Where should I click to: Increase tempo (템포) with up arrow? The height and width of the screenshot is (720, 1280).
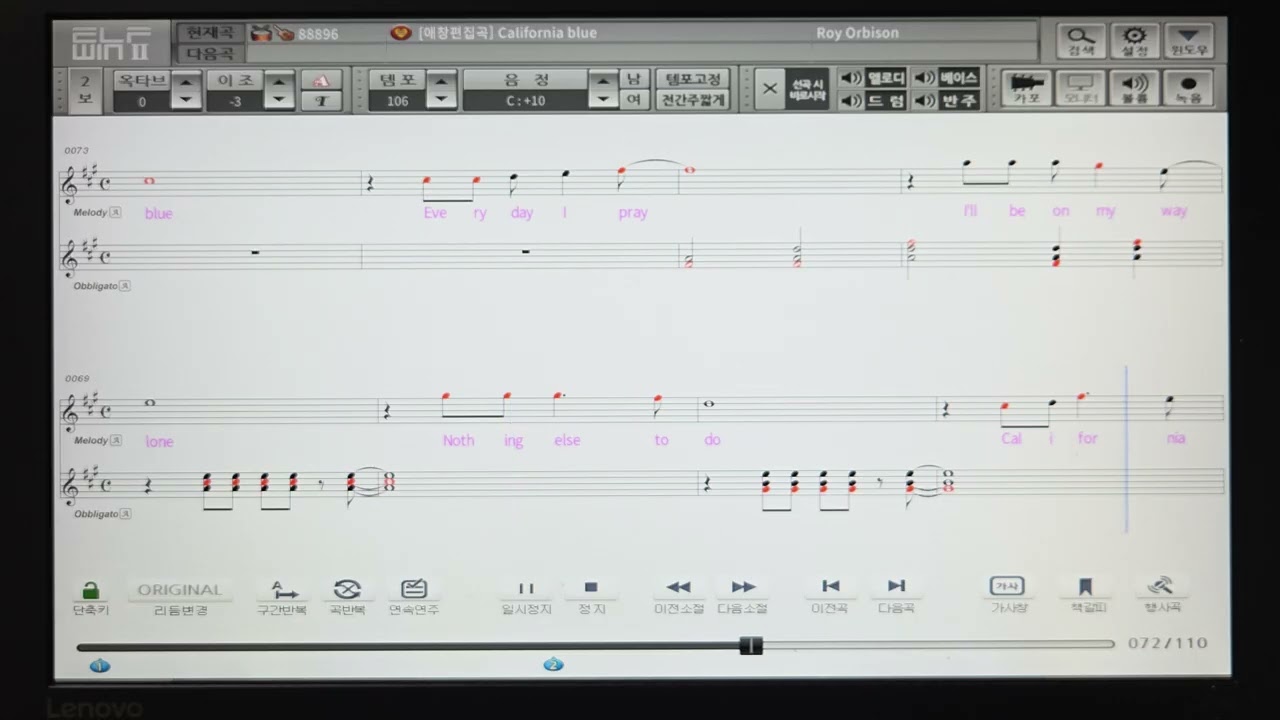pyautogui.click(x=442, y=79)
